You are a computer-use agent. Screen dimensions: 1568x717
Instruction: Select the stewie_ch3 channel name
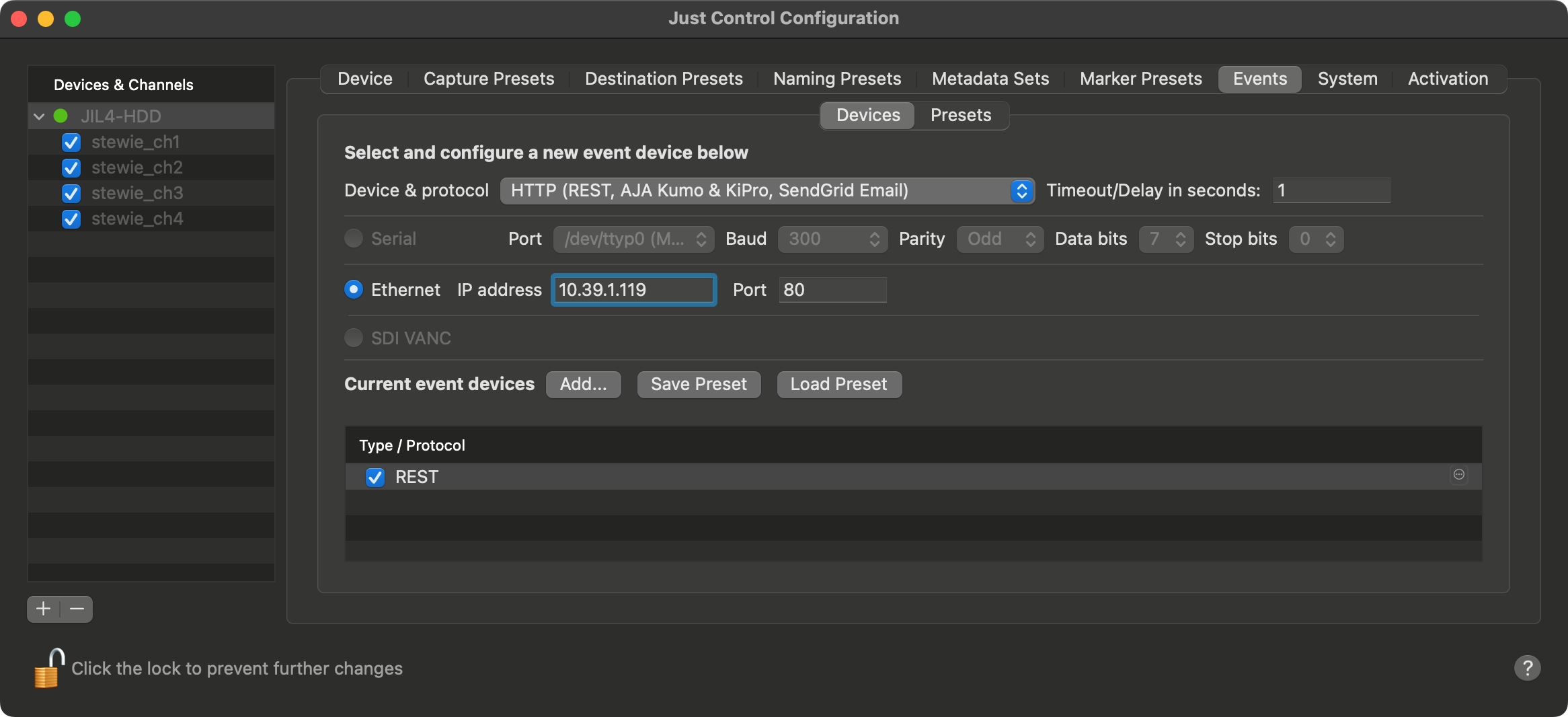coord(137,194)
